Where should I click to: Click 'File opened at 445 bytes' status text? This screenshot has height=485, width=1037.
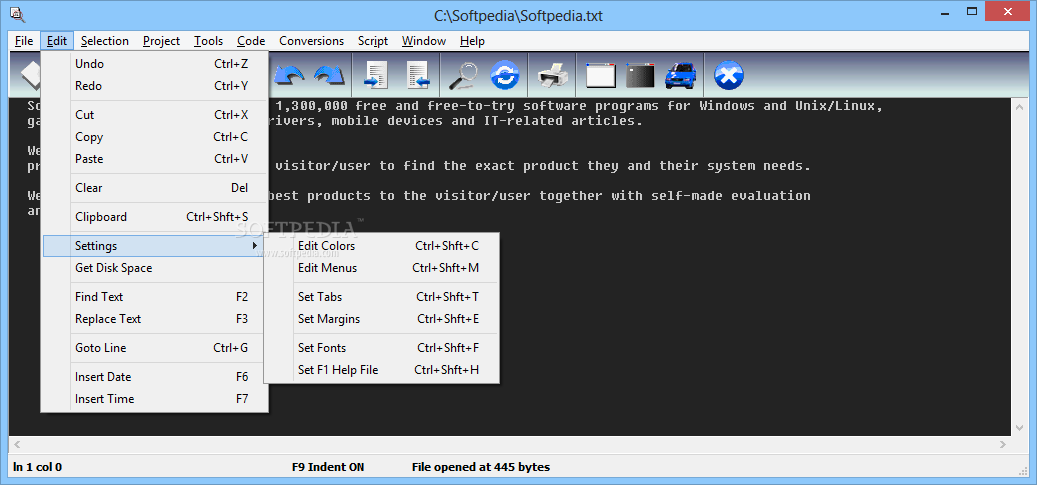pos(481,467)
